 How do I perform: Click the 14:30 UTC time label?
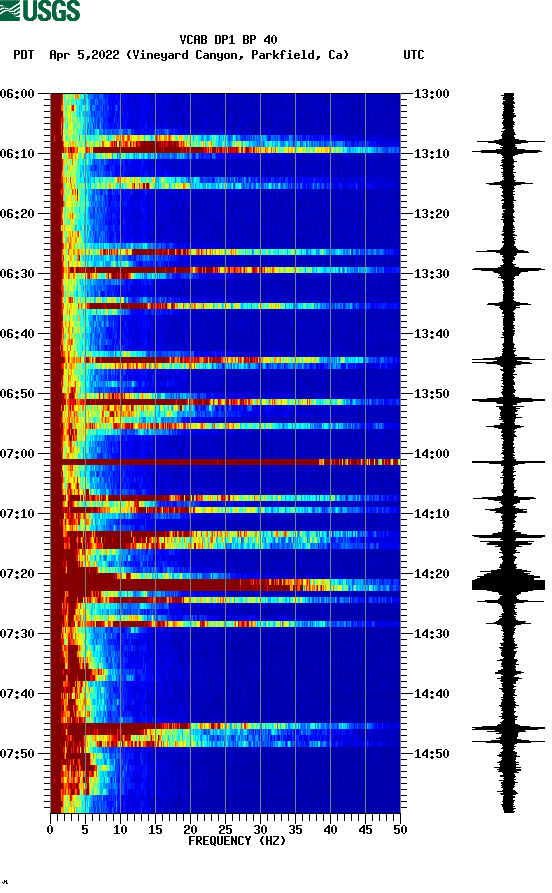point(431,634)
